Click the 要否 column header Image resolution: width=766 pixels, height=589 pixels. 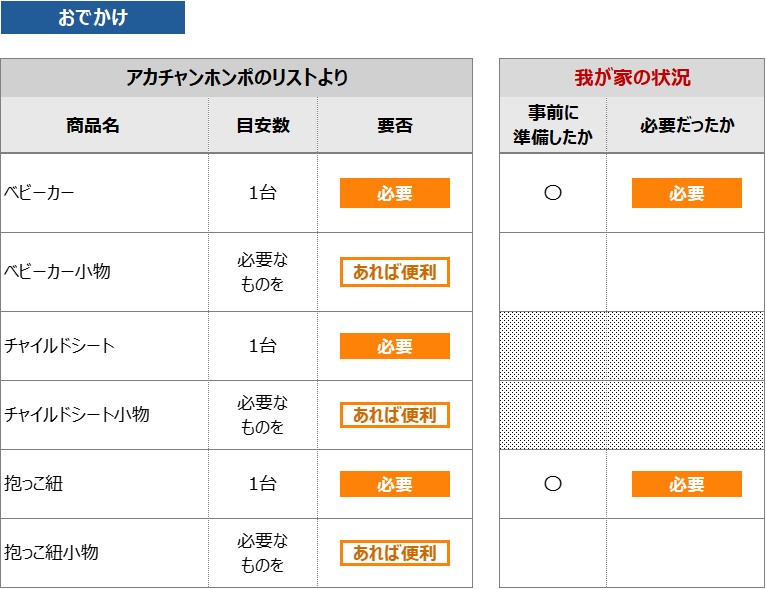point(395,125)
